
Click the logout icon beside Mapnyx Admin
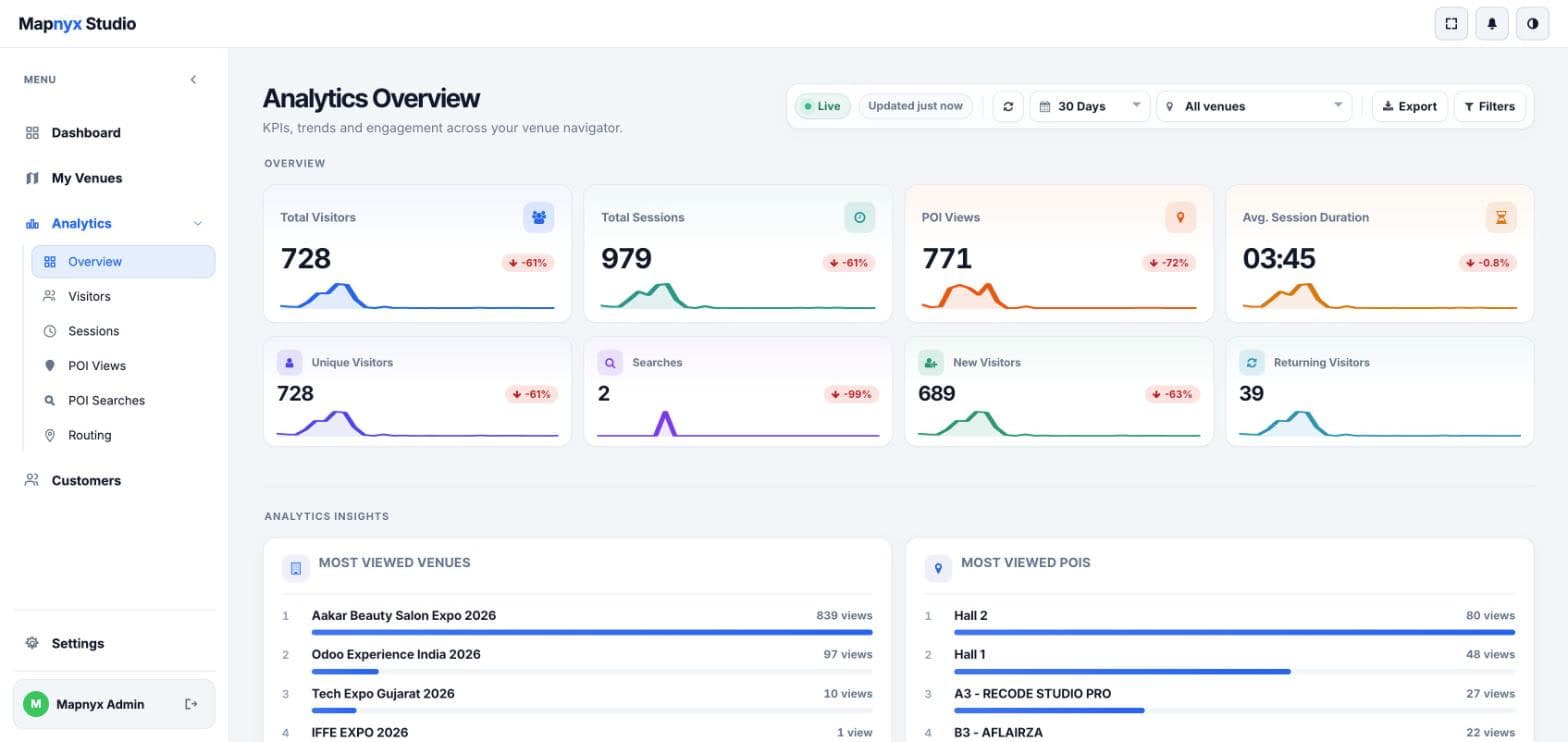(x=191, y=704)
